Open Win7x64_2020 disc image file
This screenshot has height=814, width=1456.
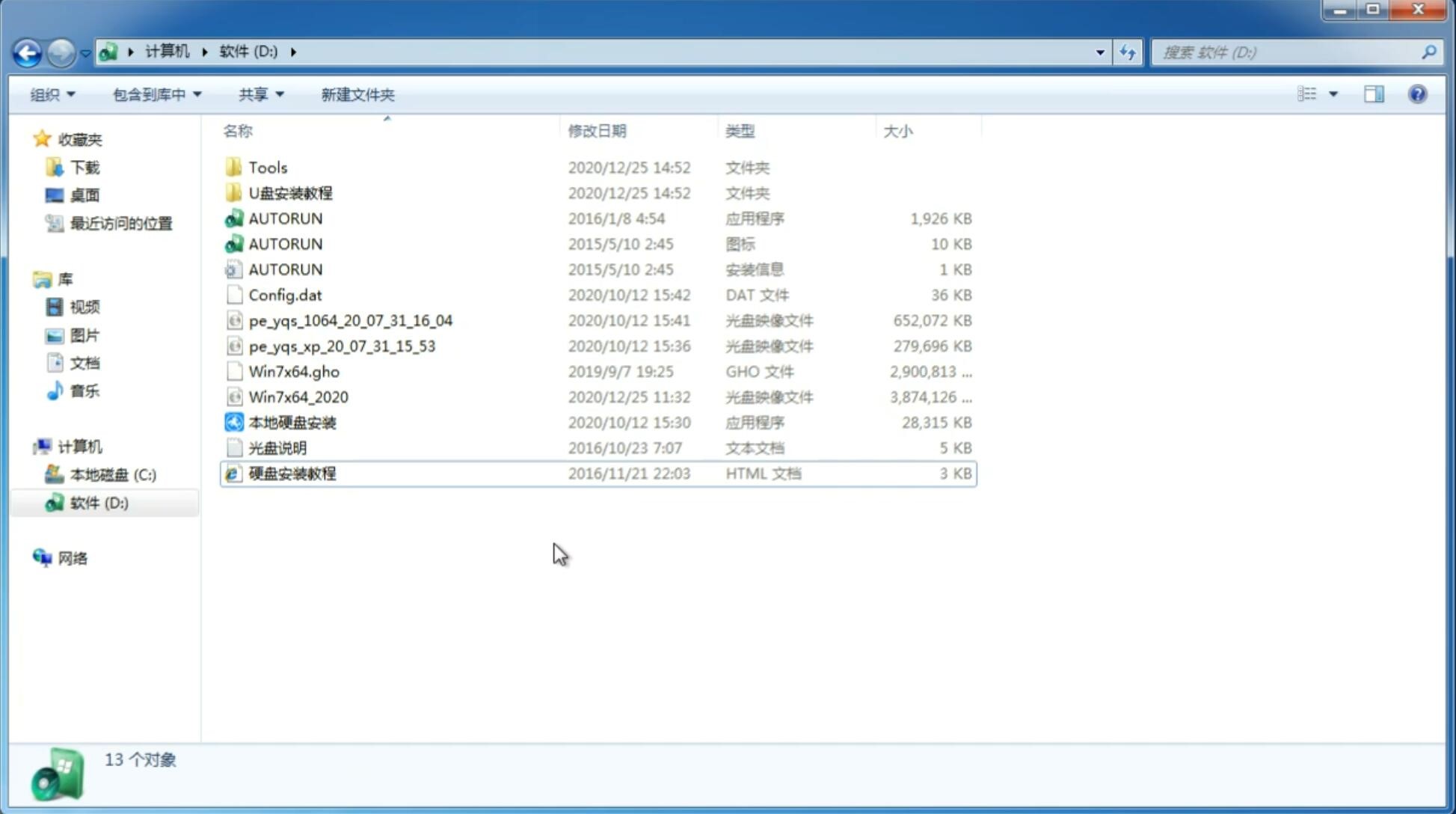point(299,396)
